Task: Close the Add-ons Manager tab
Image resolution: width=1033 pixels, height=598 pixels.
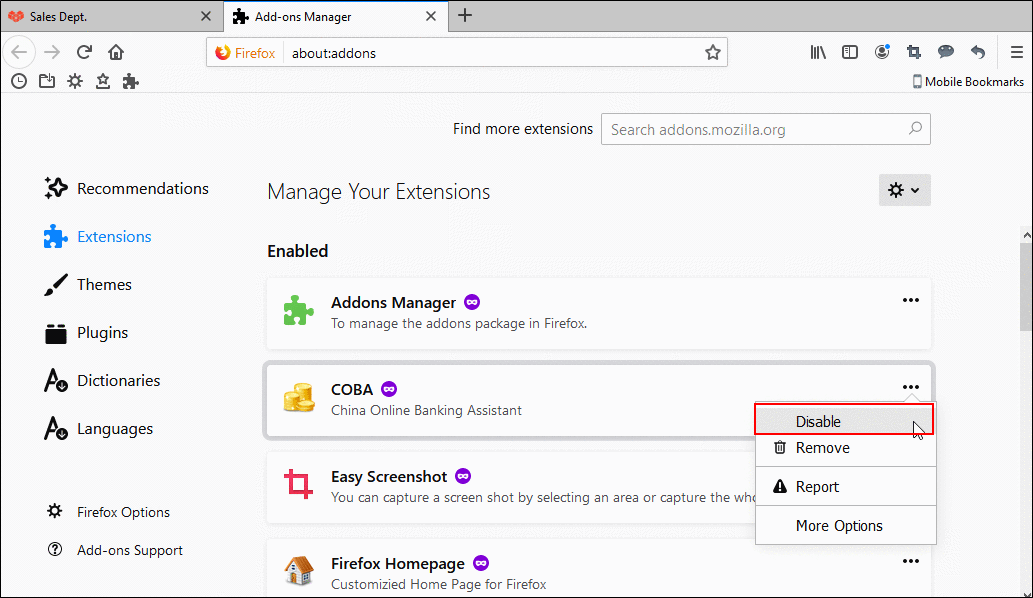Action: [x=431, y=16]
